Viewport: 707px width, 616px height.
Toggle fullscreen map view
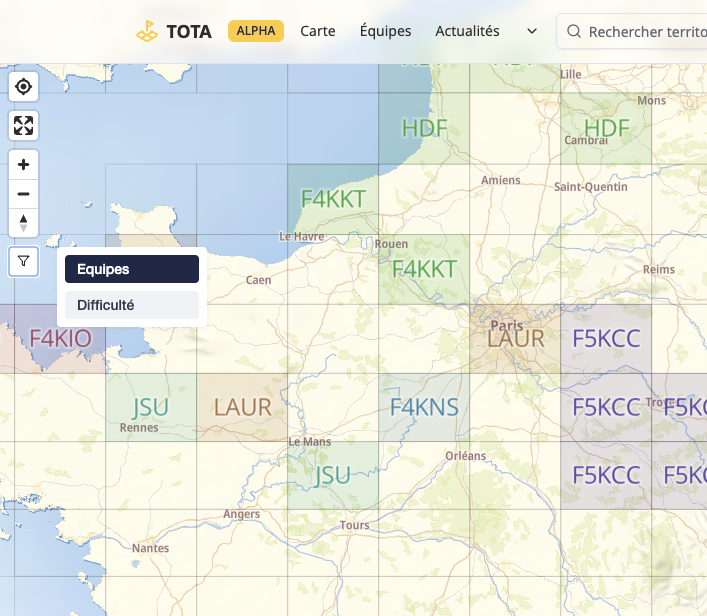point(24,126)
